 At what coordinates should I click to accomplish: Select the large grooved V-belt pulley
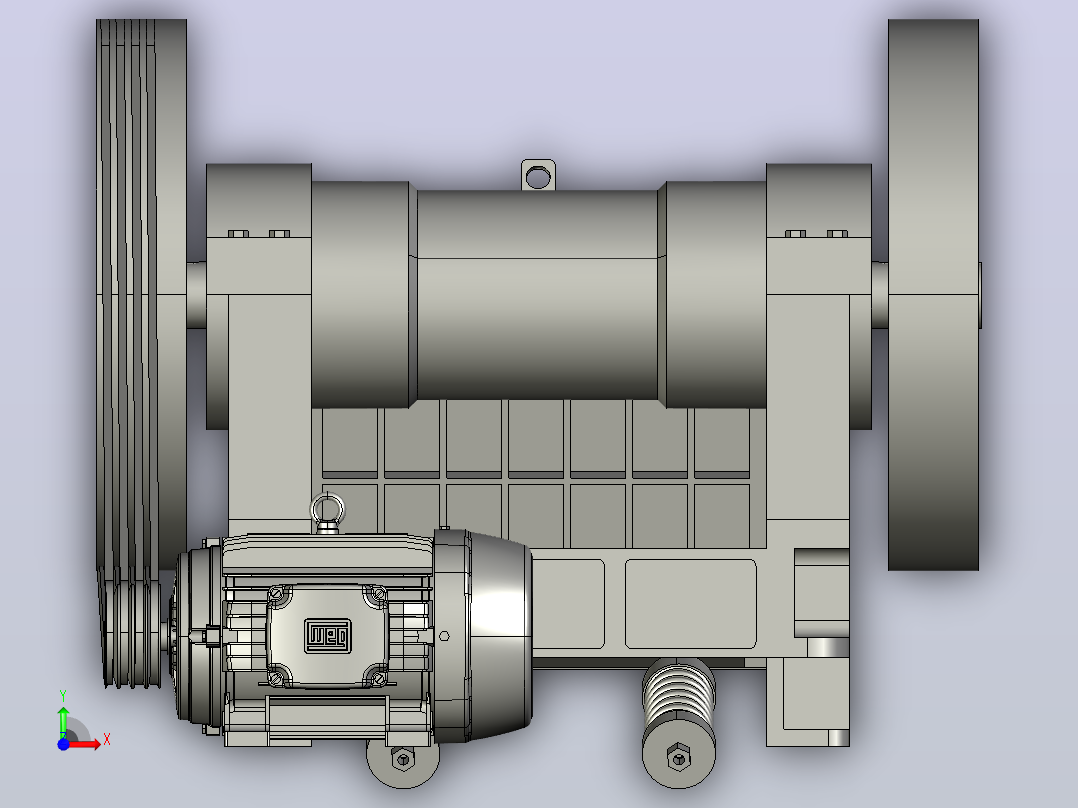[x=141, y=294]
